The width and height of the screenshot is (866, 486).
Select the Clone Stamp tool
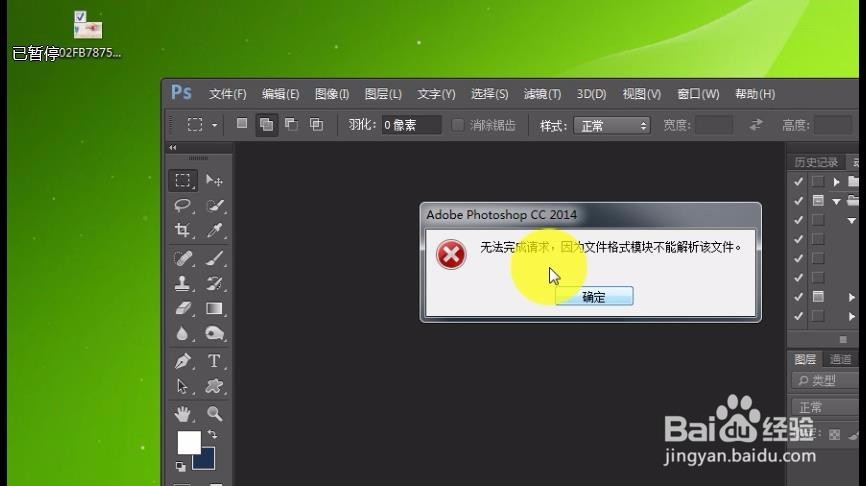tap(183, 283)
